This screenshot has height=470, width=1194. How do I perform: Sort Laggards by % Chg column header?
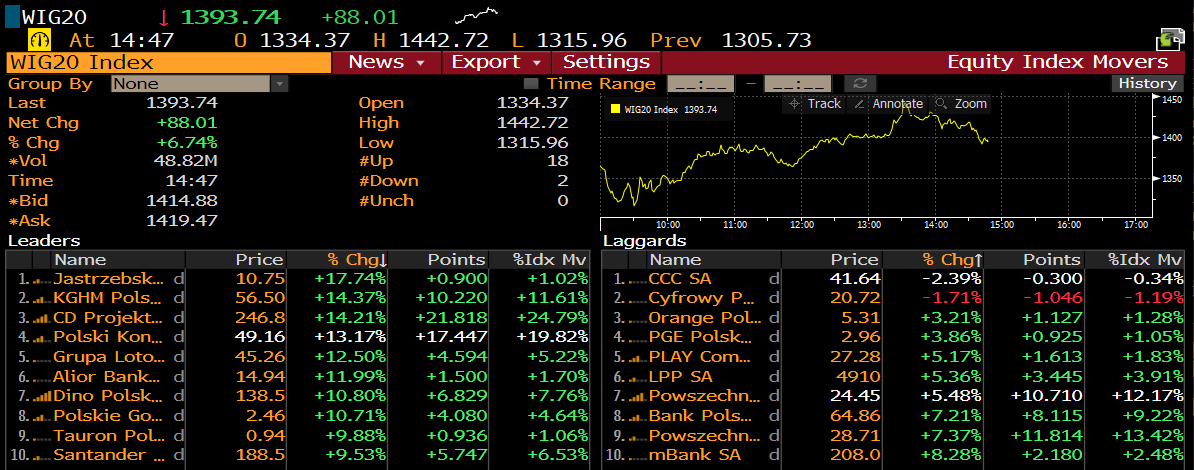click(931, 260)
